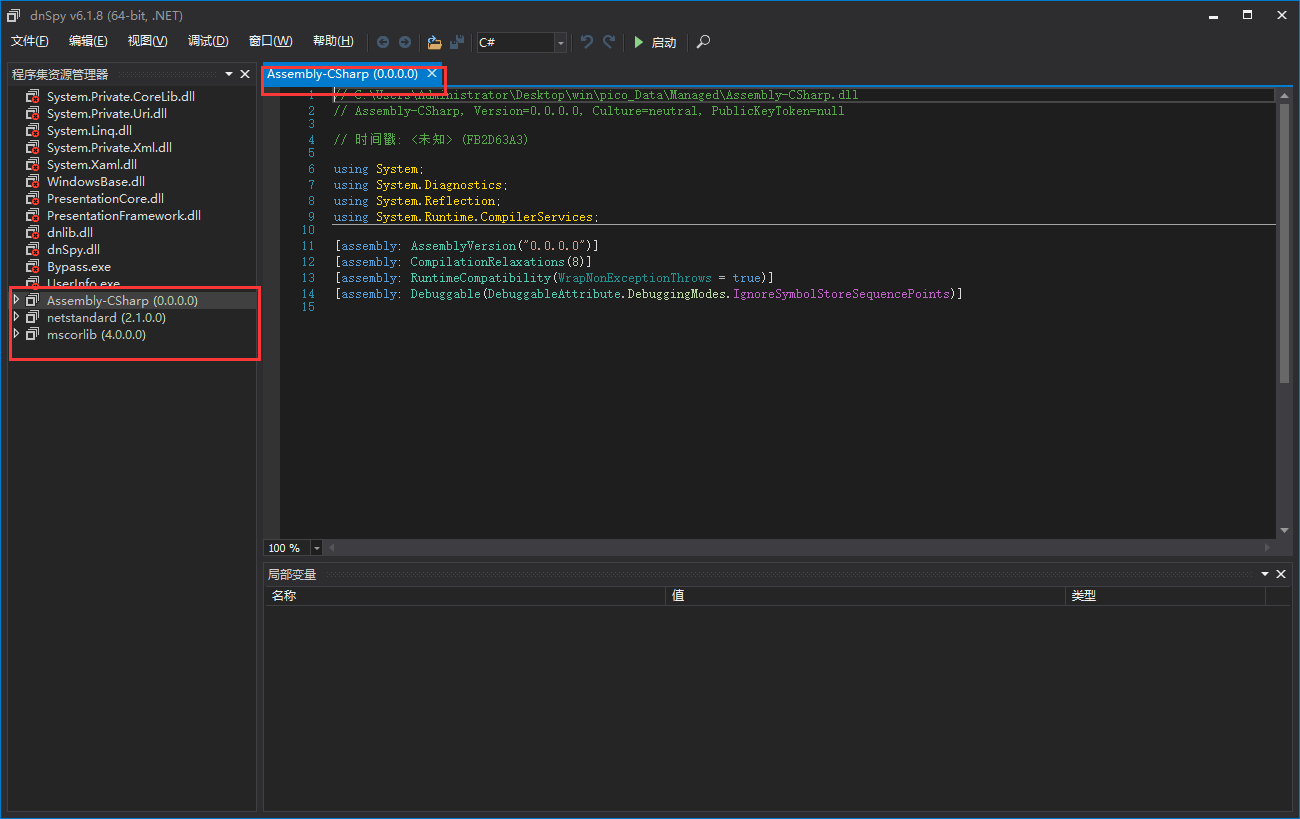Close the Assembly-CSharp document tab
The width and height of the screenshot is (1300, 819).
tap(432, 73)
